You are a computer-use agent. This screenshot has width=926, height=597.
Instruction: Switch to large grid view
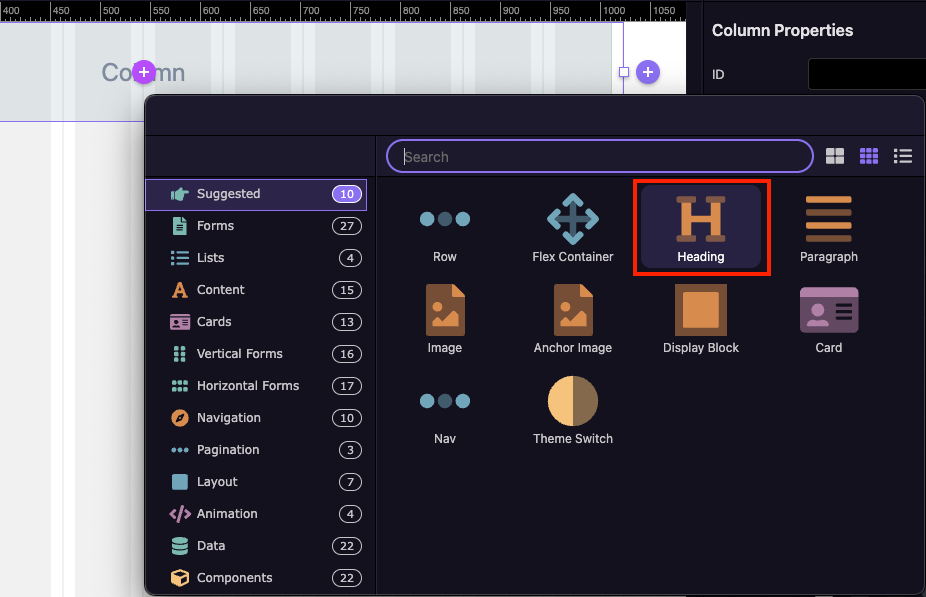(835, 156)
